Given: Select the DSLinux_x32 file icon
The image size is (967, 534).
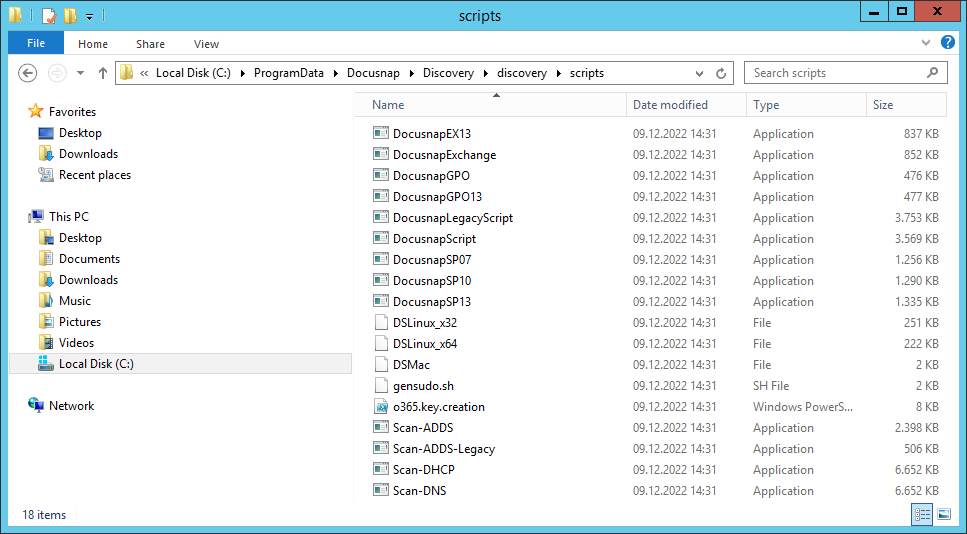Looking at the screenshot, I should coord(381,322).
